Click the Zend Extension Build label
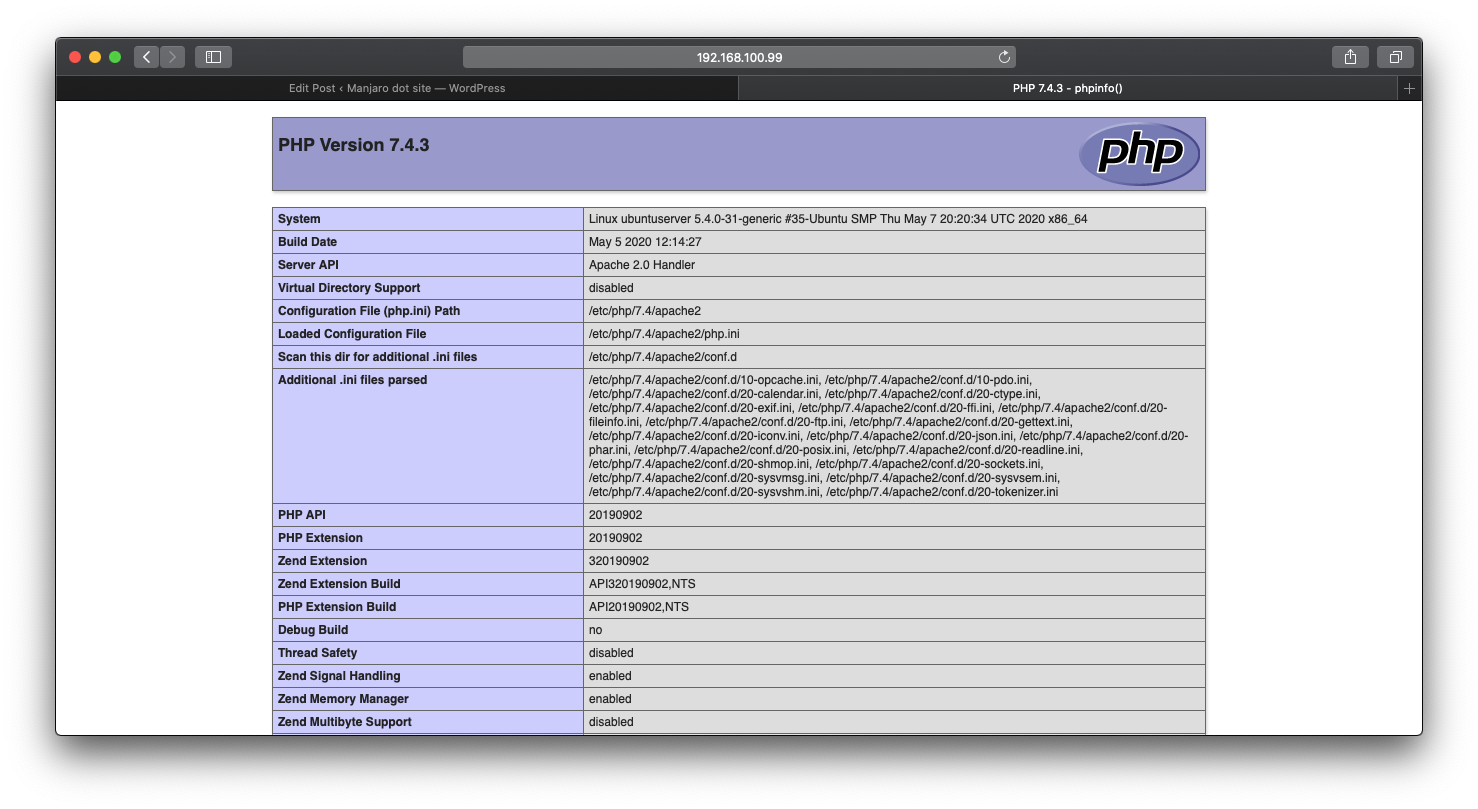The width and height of the screenshot is (1478, 809). coord(339,584)
